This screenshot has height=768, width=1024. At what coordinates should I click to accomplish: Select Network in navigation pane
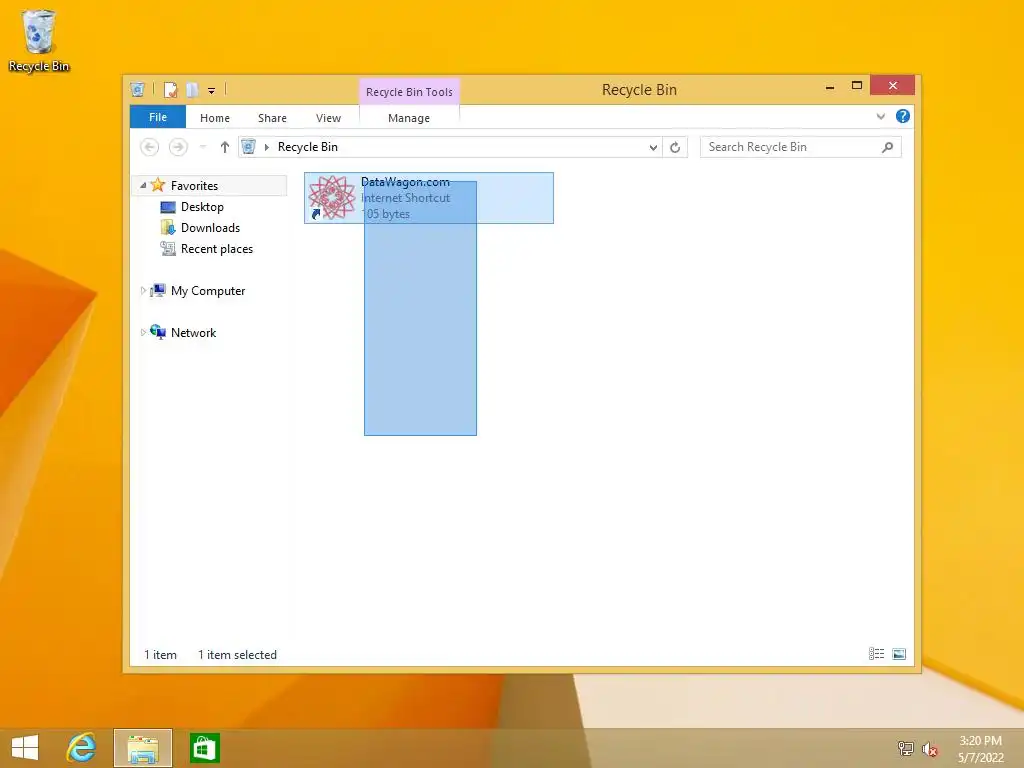click(193, 332)
